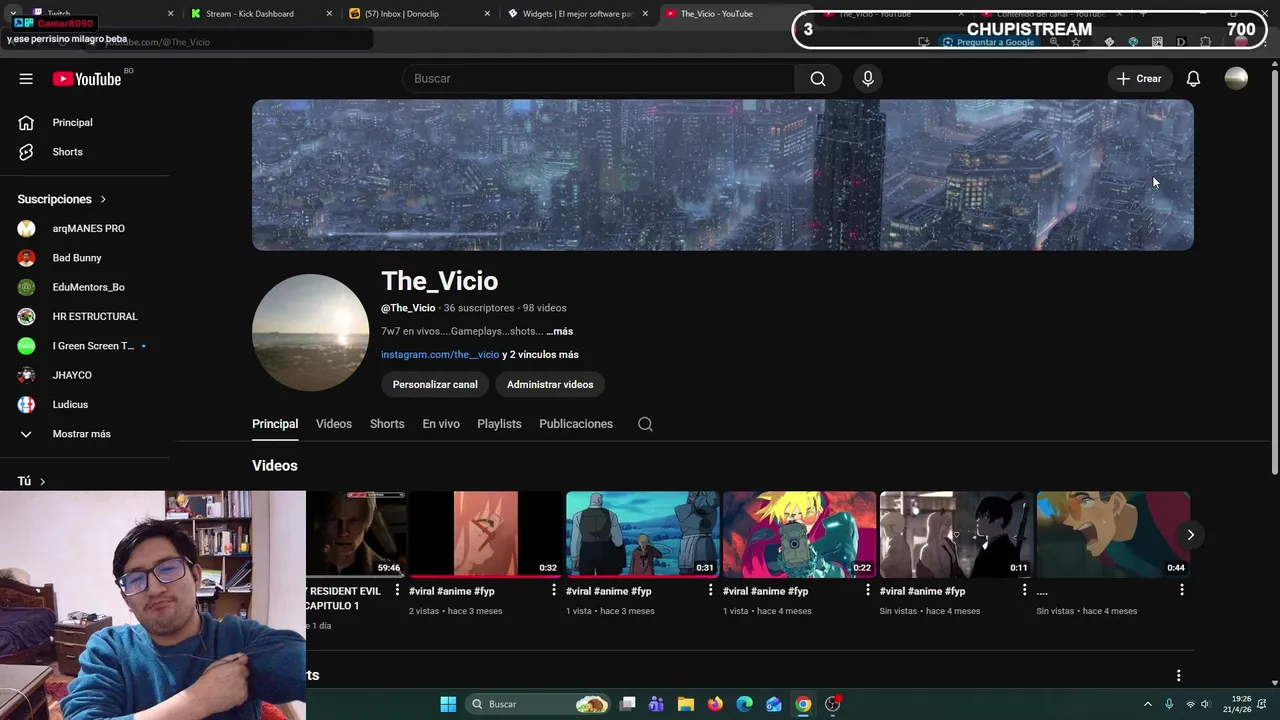Click the Windows taskbar Buscar box
1280x720 pixels.
(539, 704)
